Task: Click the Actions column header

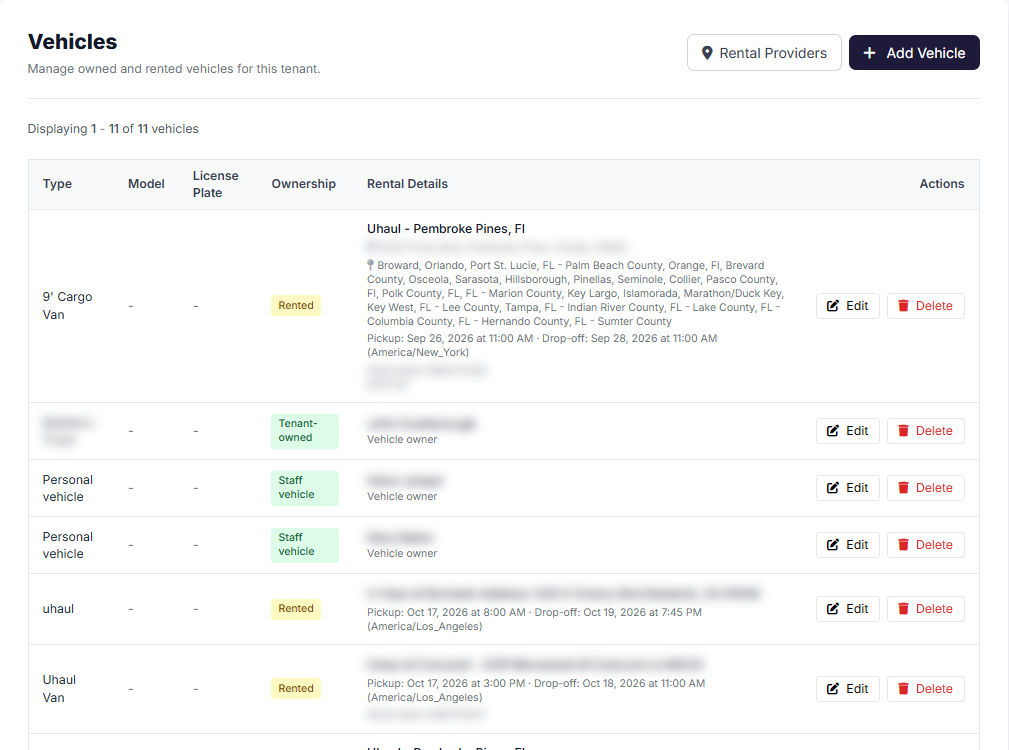Action: click(x=941, y=184)
